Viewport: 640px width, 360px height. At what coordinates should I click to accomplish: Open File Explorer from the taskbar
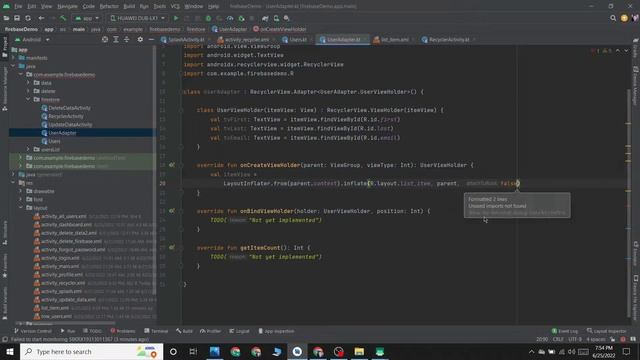(x=359, y=352)
